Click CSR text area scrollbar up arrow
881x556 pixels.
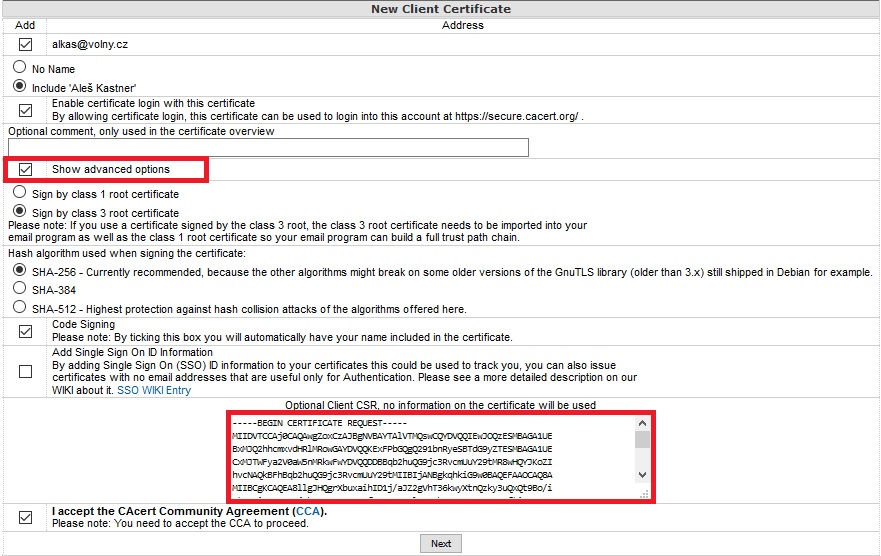[642, 422]
